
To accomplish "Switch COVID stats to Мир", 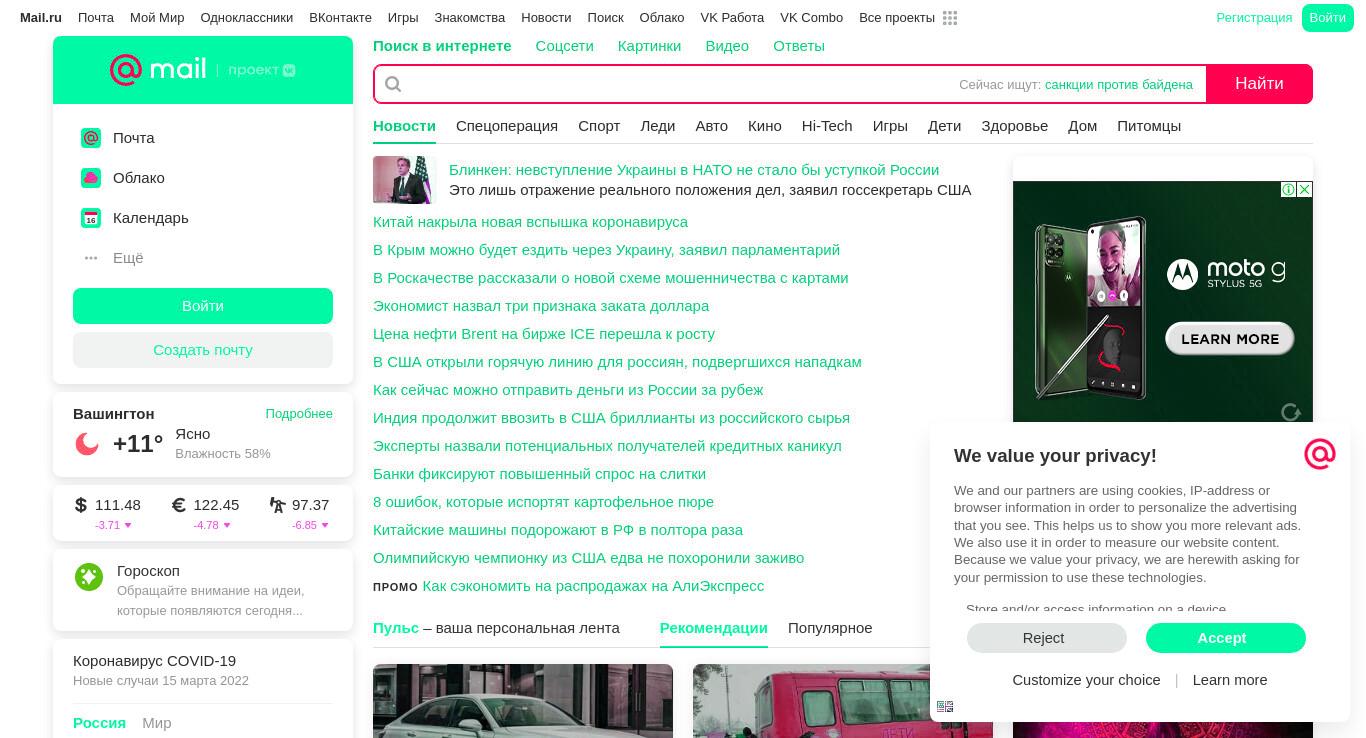I will (x=157, y=723).
